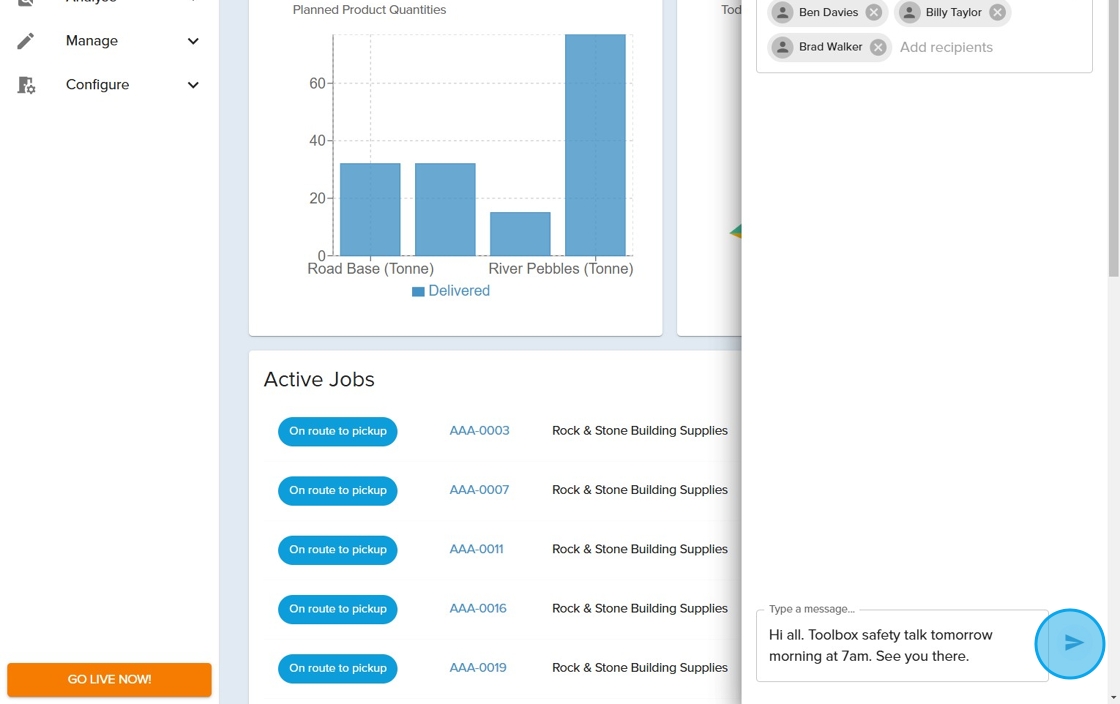Expand the Manage menu chevron
Image resolution: width=1120 pixels, height=704 pixels.
[193, 41]
